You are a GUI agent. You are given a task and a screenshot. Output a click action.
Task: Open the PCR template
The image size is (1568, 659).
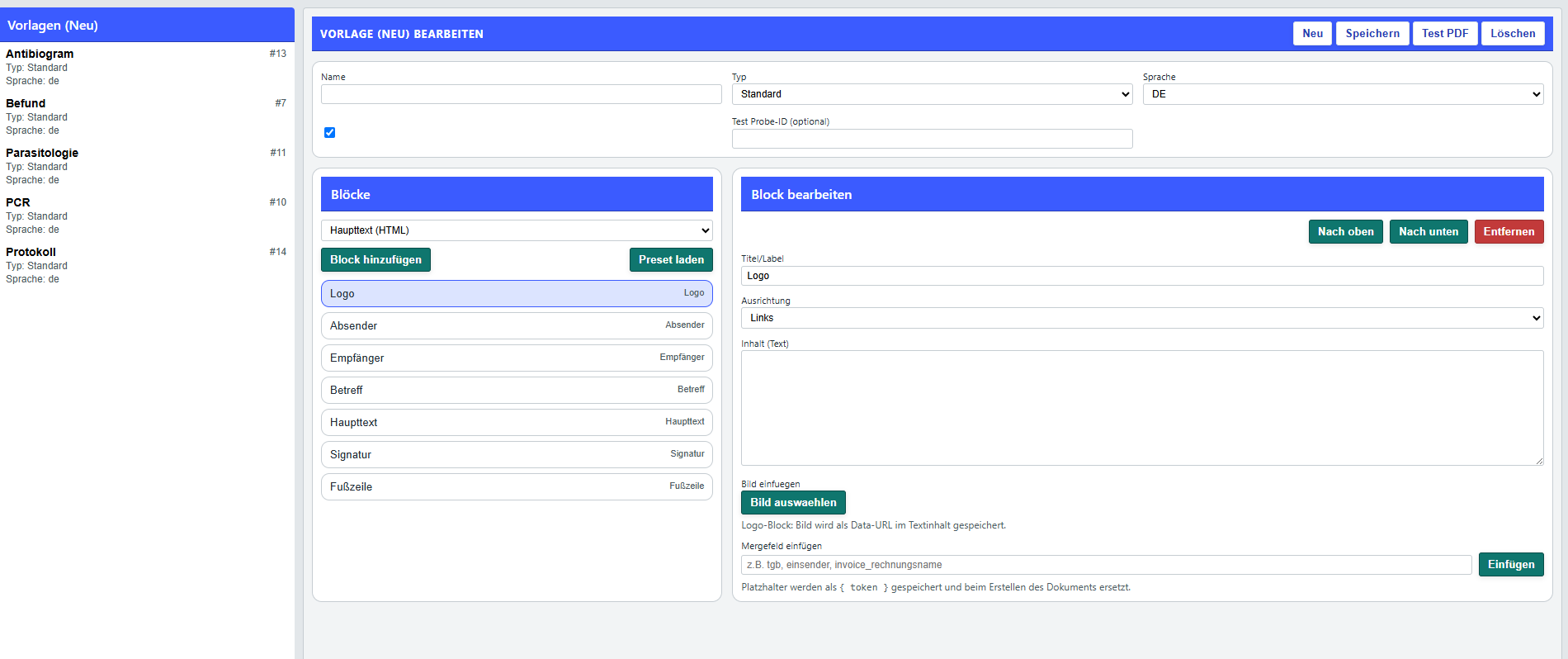point(146,216)
